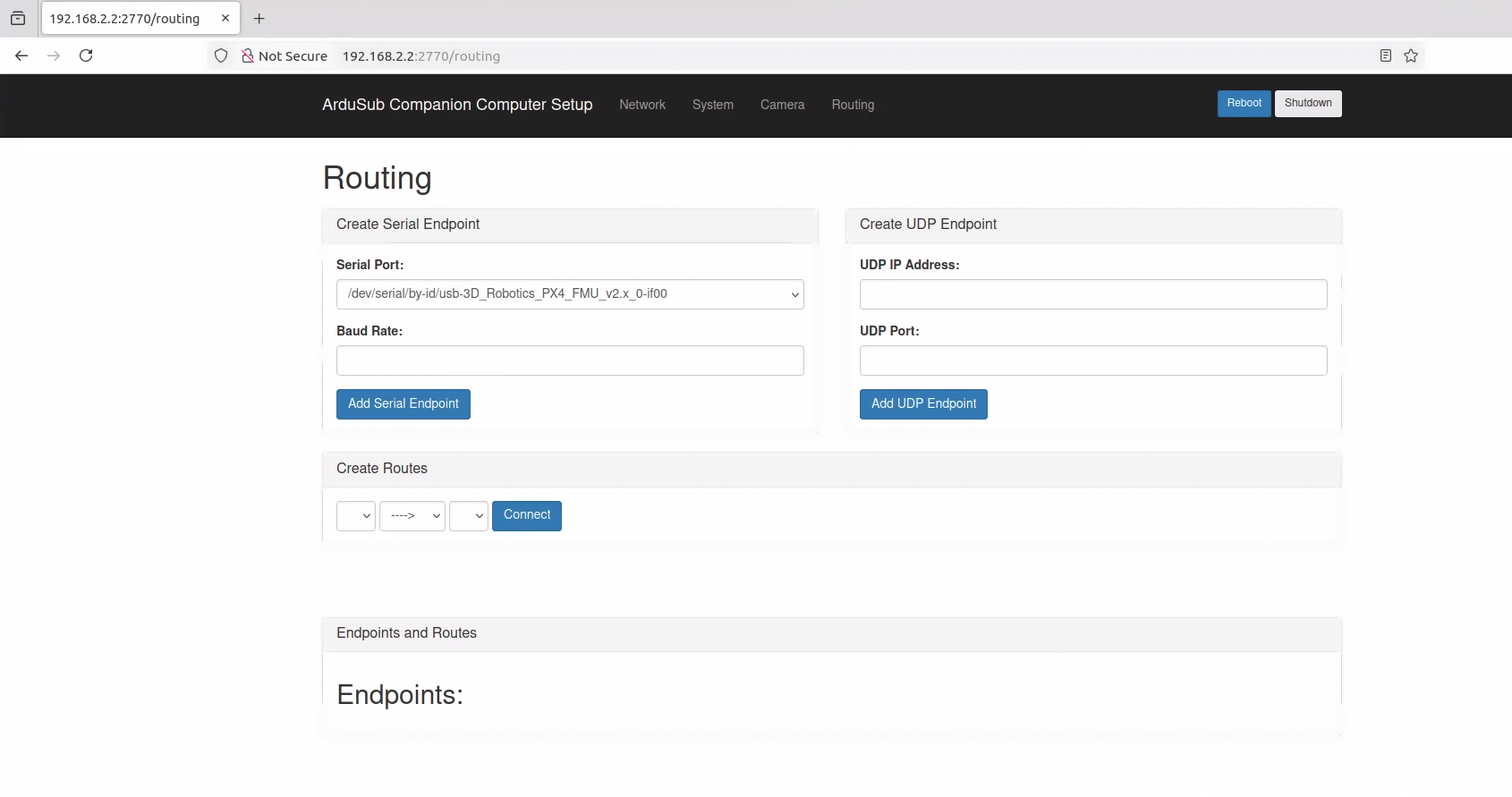Go to the Camera menu item
This screenshot has width=1512, height=797.
(x=783, y=105)
